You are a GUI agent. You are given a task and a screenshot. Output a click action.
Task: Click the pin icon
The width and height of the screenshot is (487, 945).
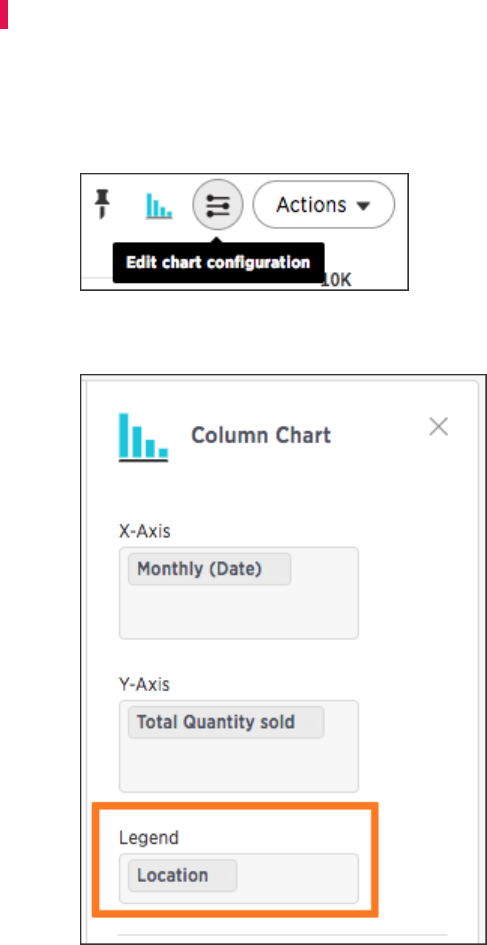(x=104, y=203)
